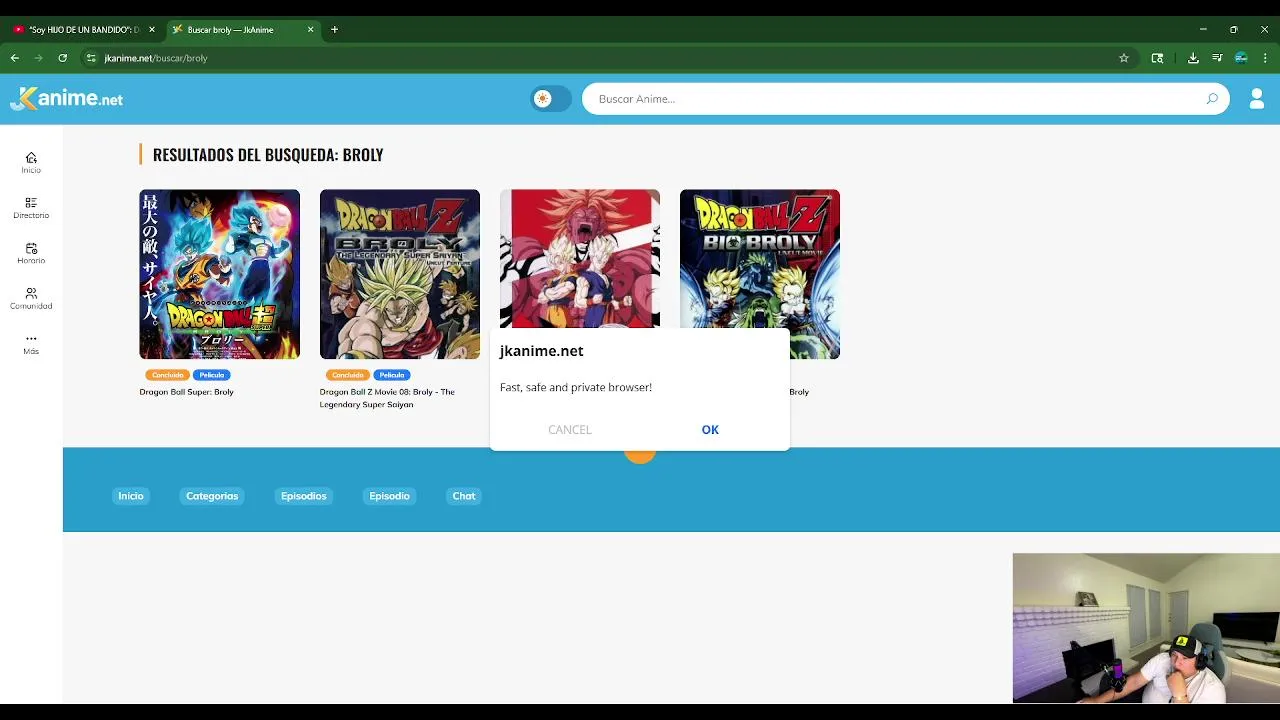The image size is (1280, 720).
Task: Open the user account icon
Action: (x=1257, y=98)
